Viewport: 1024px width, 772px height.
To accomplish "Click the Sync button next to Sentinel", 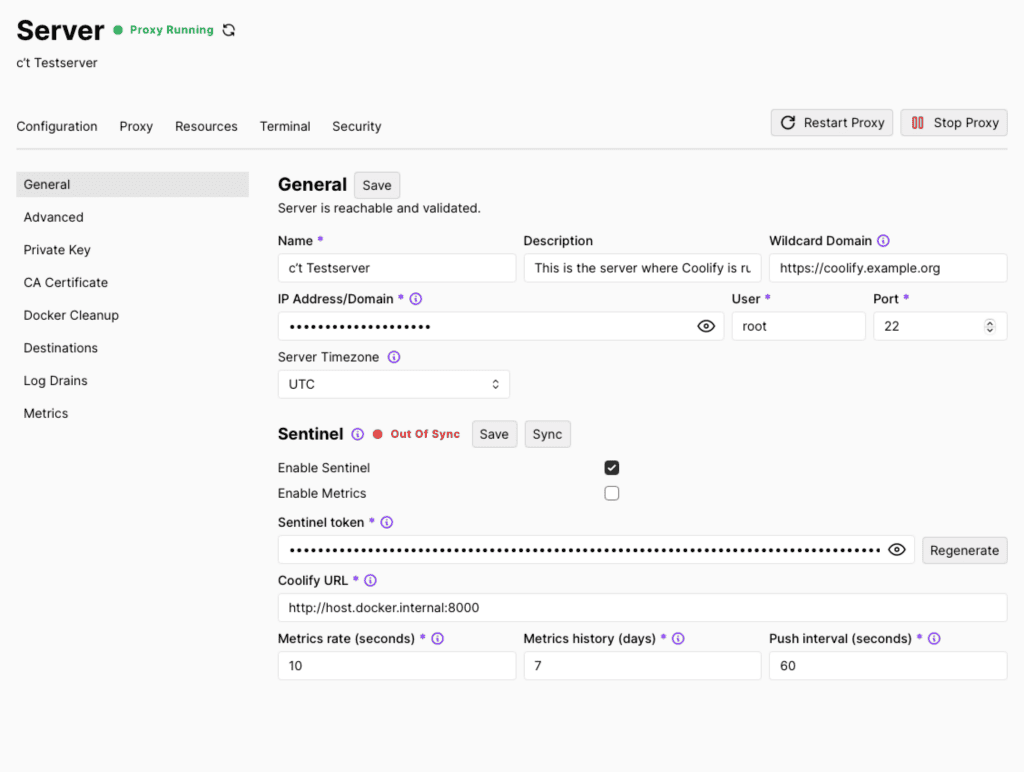I will tap(547, 433).
